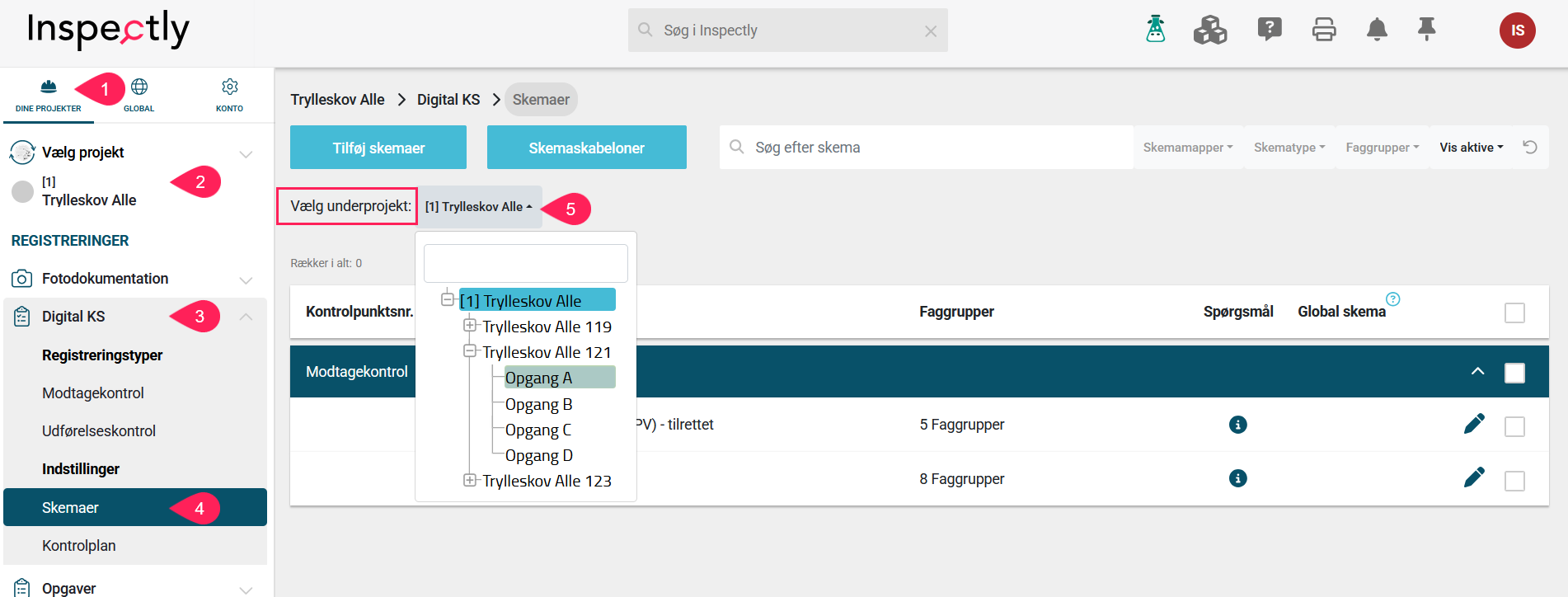Click the Inspectly logo

pos(108,30)
